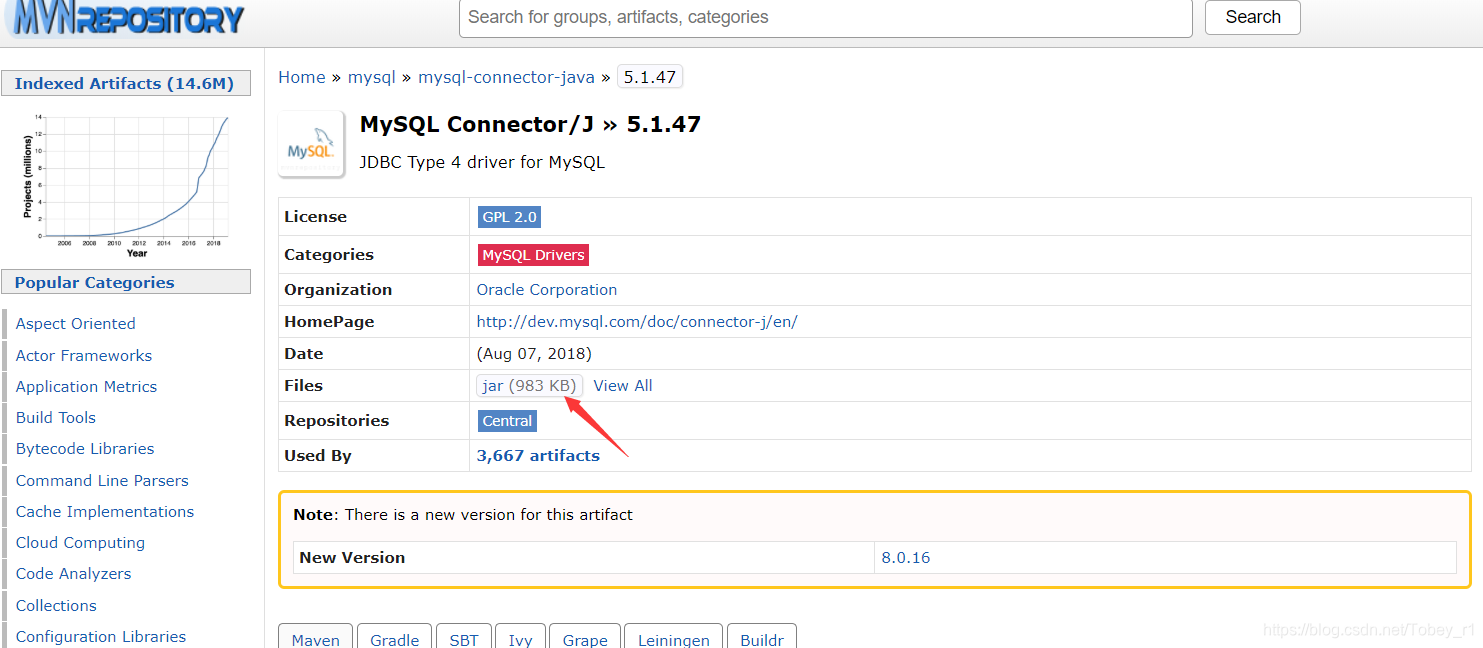Select the Leiningen tab
This screenshot has width=1483, height=648.
pos(674,637)
